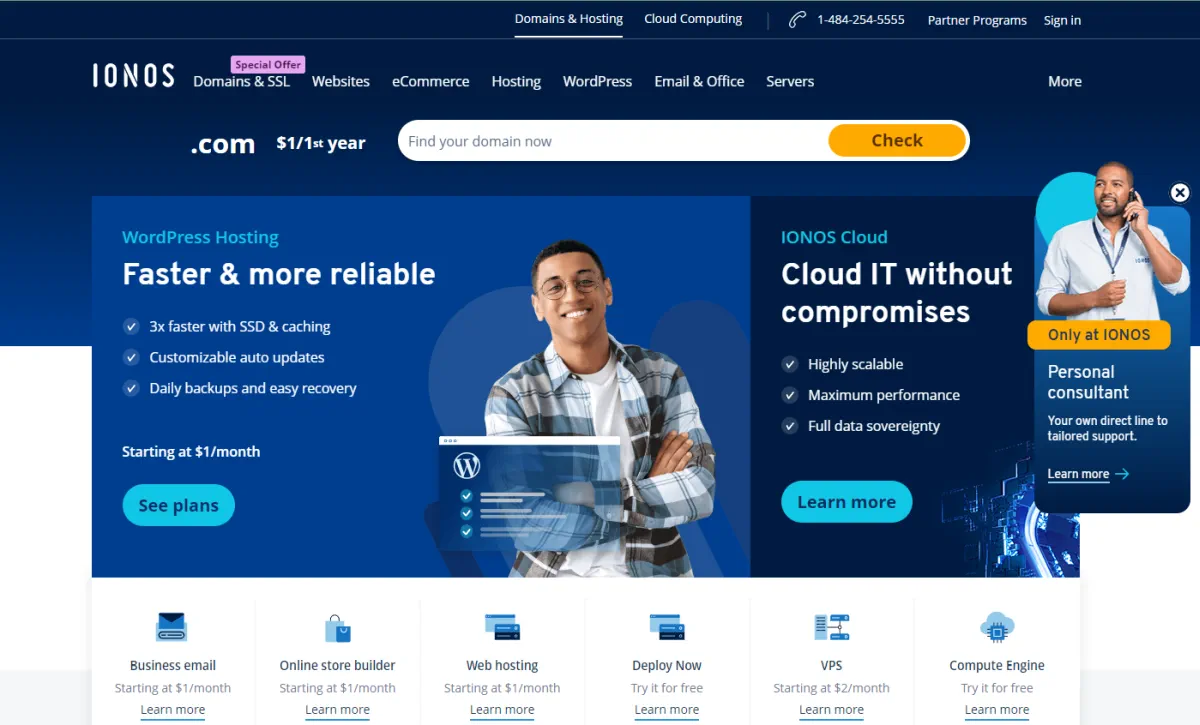
Task: Click the phone handset icon
Action: point(797,20)
